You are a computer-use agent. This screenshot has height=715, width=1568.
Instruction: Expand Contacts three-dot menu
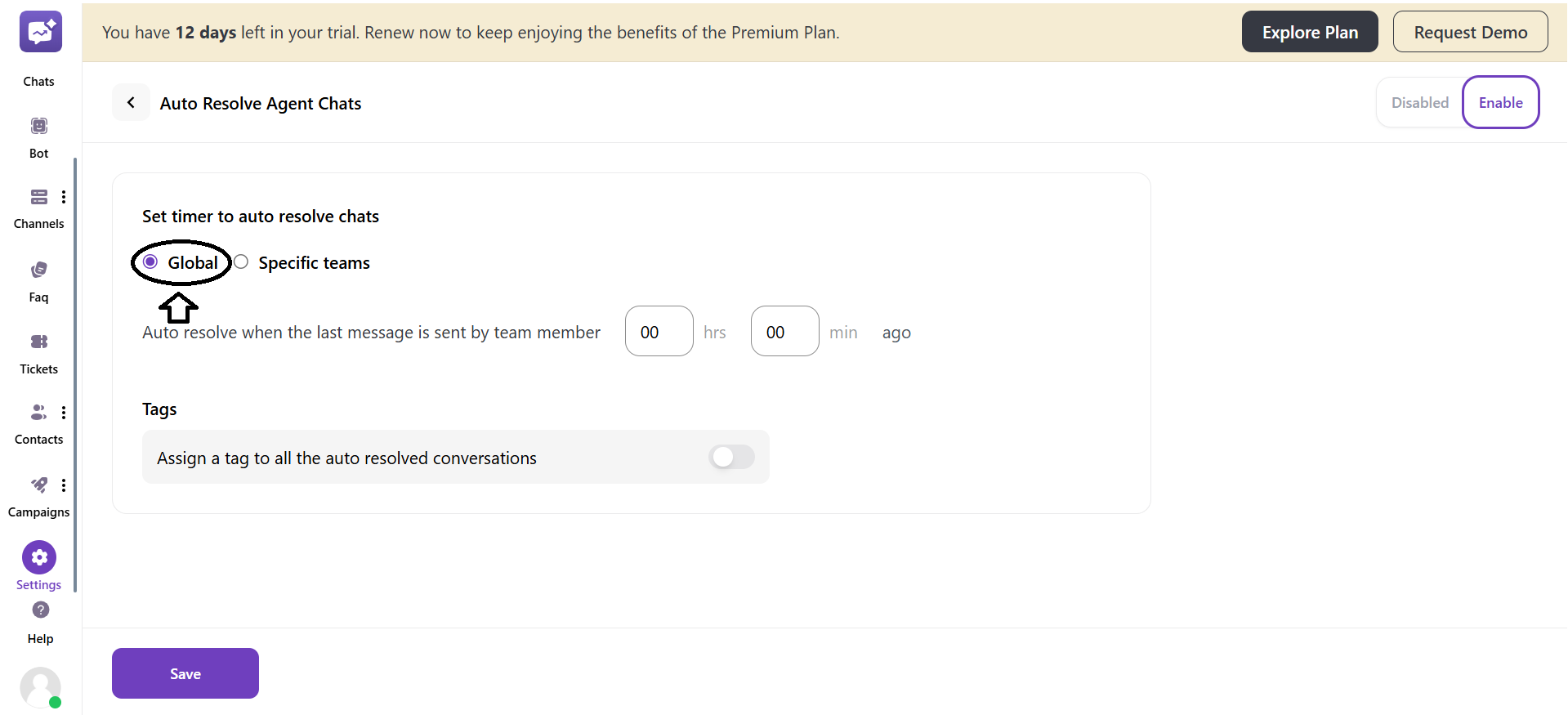point(64,413)
